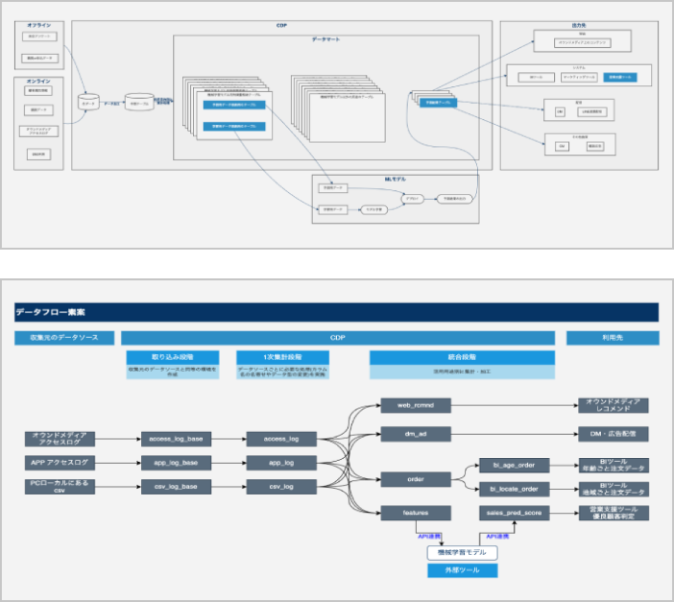Select the bi_locate_order node
Image resolution: width=674 pixels, height=602 pixels.
point(514,488)
